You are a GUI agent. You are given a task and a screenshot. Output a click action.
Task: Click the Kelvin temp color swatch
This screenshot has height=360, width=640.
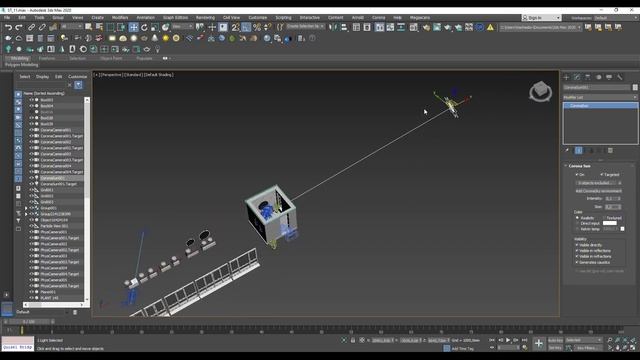622,229
